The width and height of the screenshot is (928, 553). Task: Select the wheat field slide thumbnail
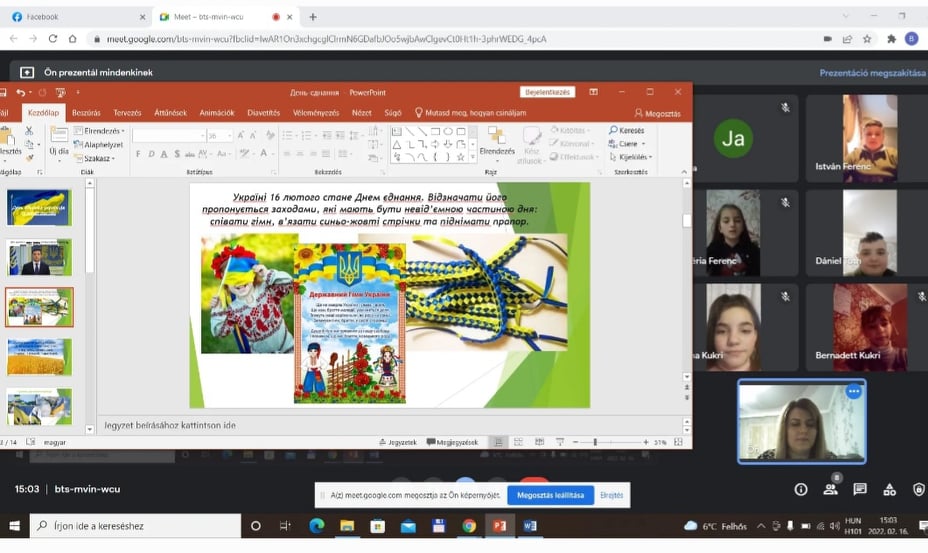[x=40, y=357]
